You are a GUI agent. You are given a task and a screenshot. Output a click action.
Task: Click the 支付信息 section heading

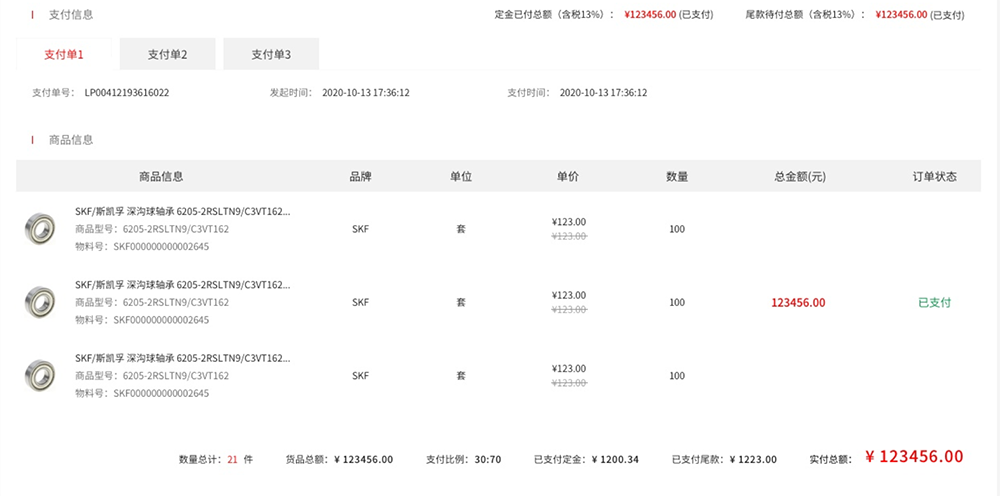point(71,15)
